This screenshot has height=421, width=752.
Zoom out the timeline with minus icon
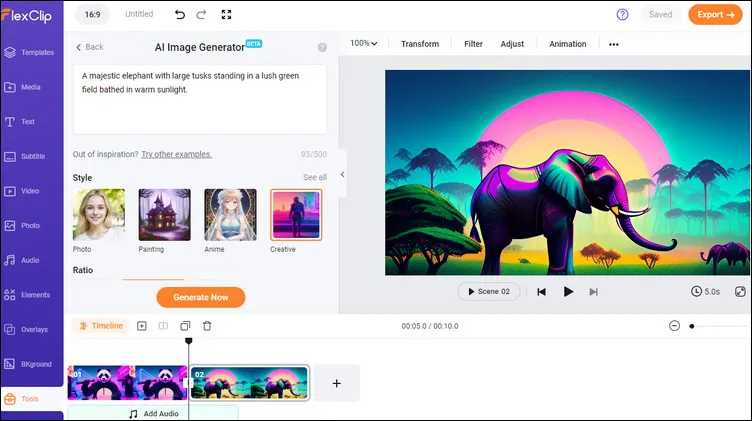point(674,326)
